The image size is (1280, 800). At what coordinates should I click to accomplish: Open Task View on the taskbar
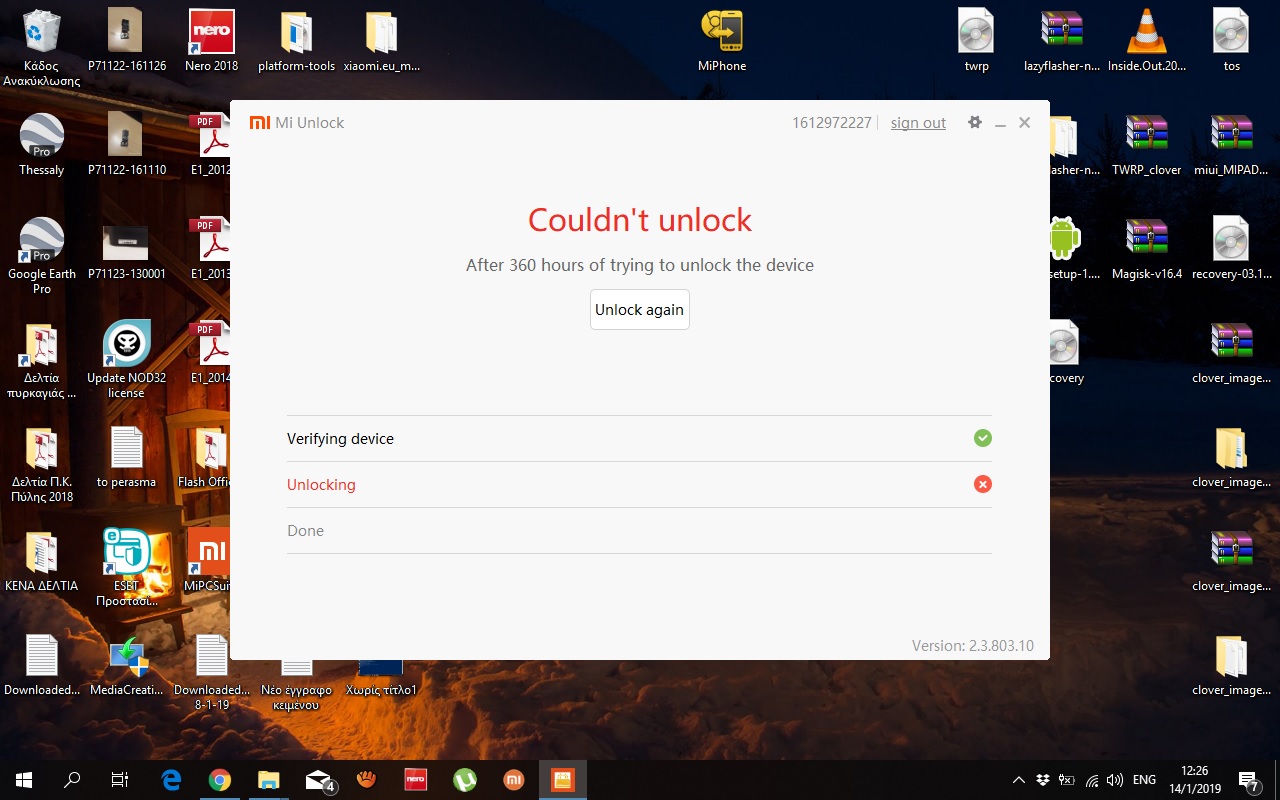coord(120,780)
